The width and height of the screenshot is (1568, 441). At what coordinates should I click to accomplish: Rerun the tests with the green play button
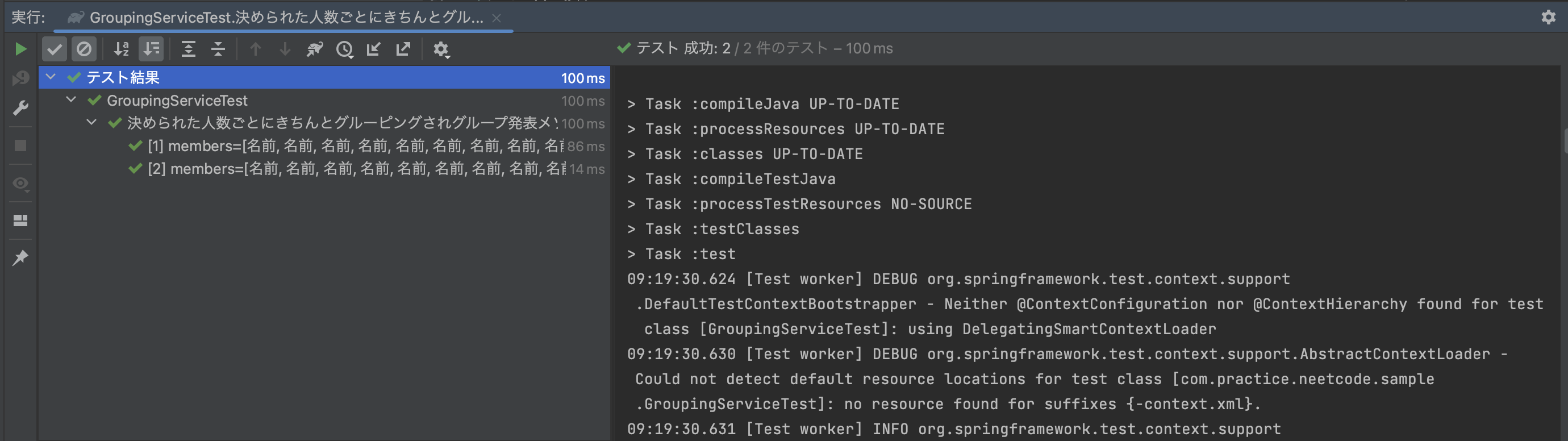click(x=20, y=49)
